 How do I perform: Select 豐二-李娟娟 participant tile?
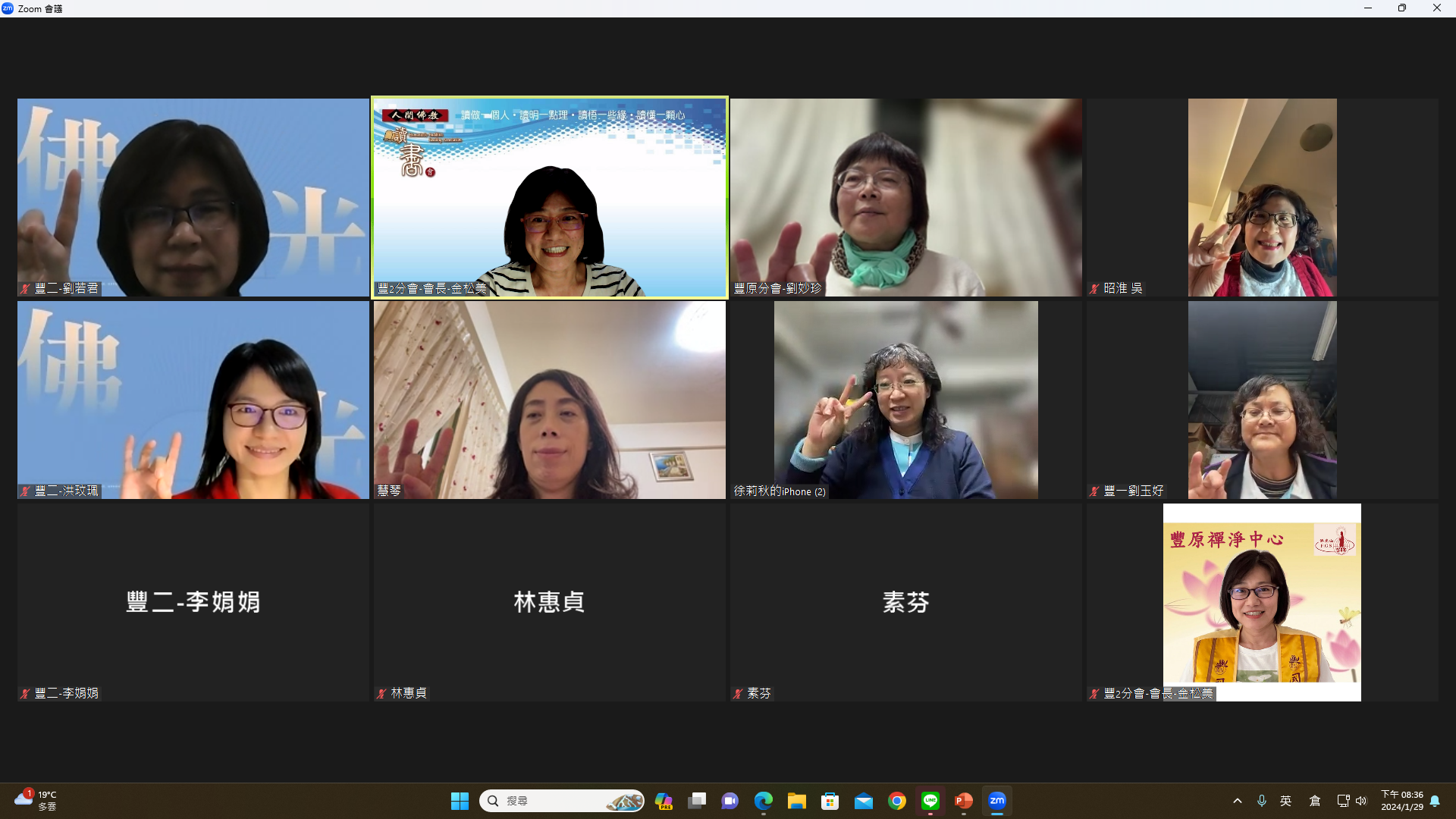tap(193, 602)
